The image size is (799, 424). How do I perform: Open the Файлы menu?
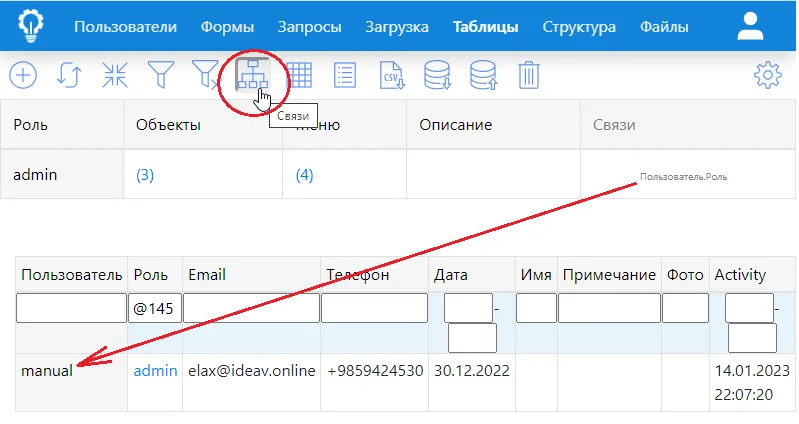click(x=664, y=26)
